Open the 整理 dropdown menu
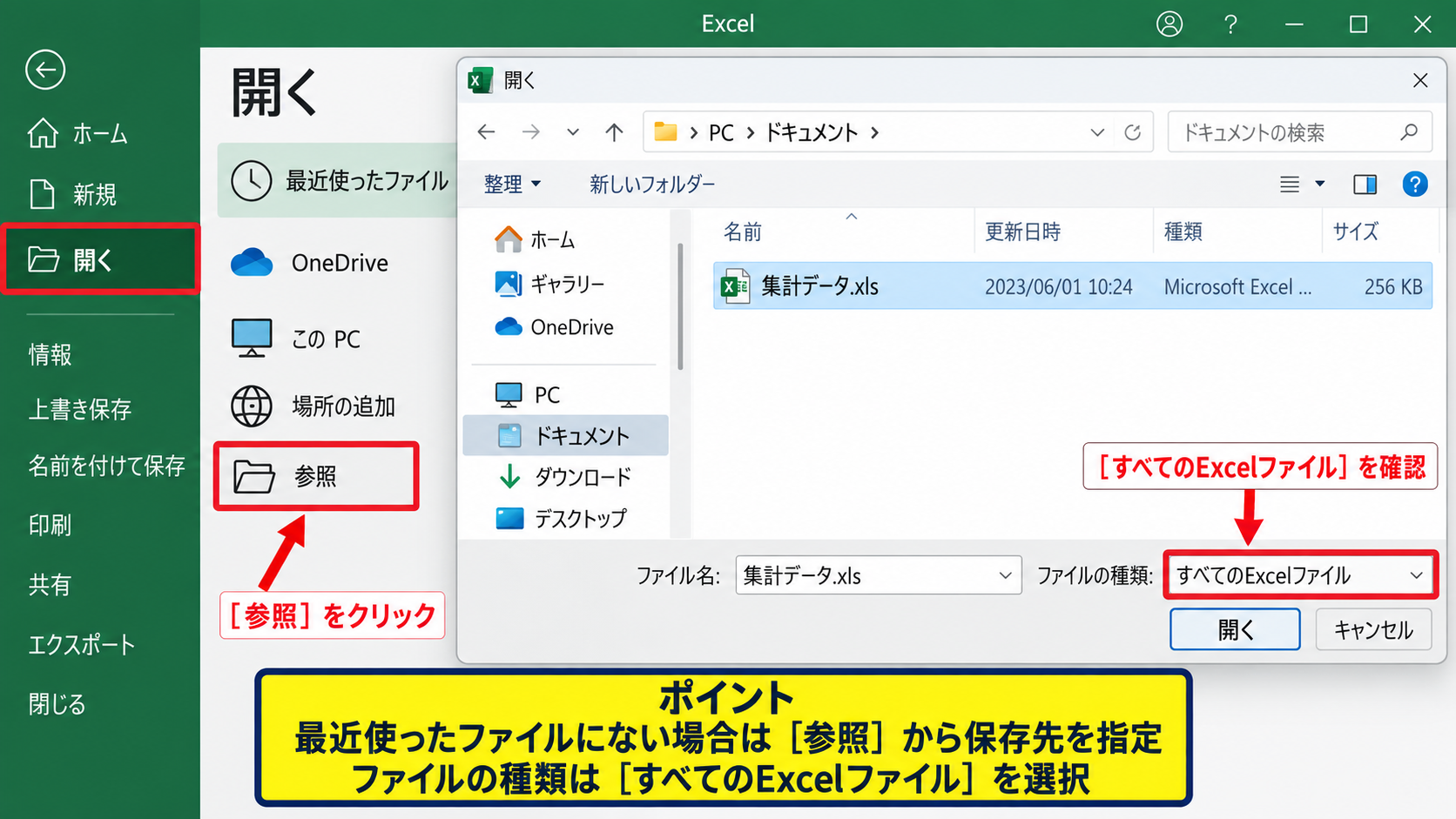This screenshot has width=1456, height=819. [512, 184]
